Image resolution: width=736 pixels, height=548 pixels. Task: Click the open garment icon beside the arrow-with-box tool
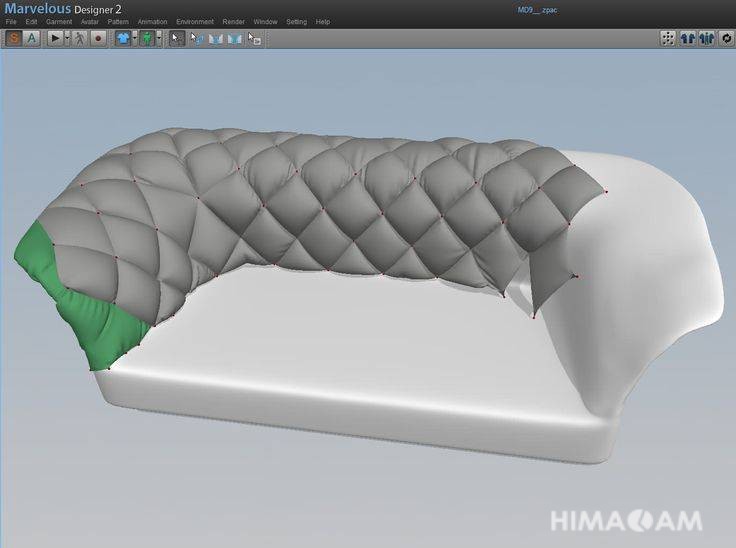click(x=235, y=39)
